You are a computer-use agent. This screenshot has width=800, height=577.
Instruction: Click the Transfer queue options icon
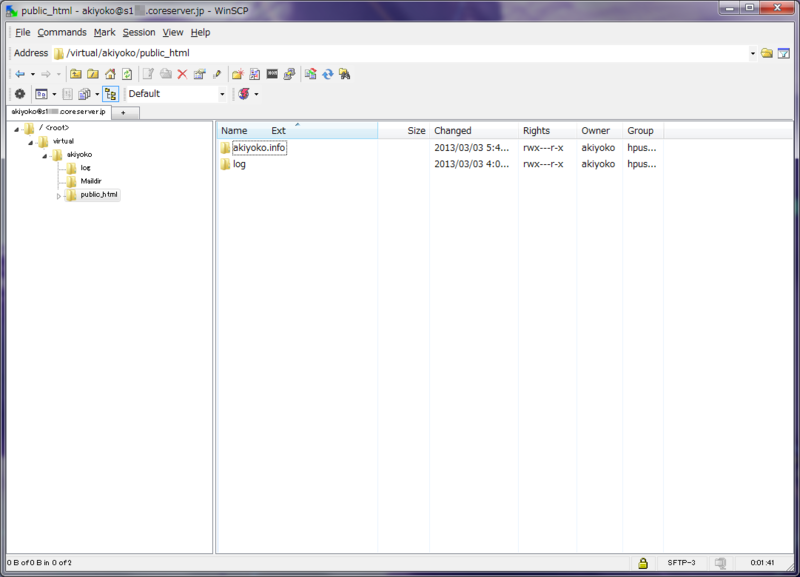[x=84, y=94]
